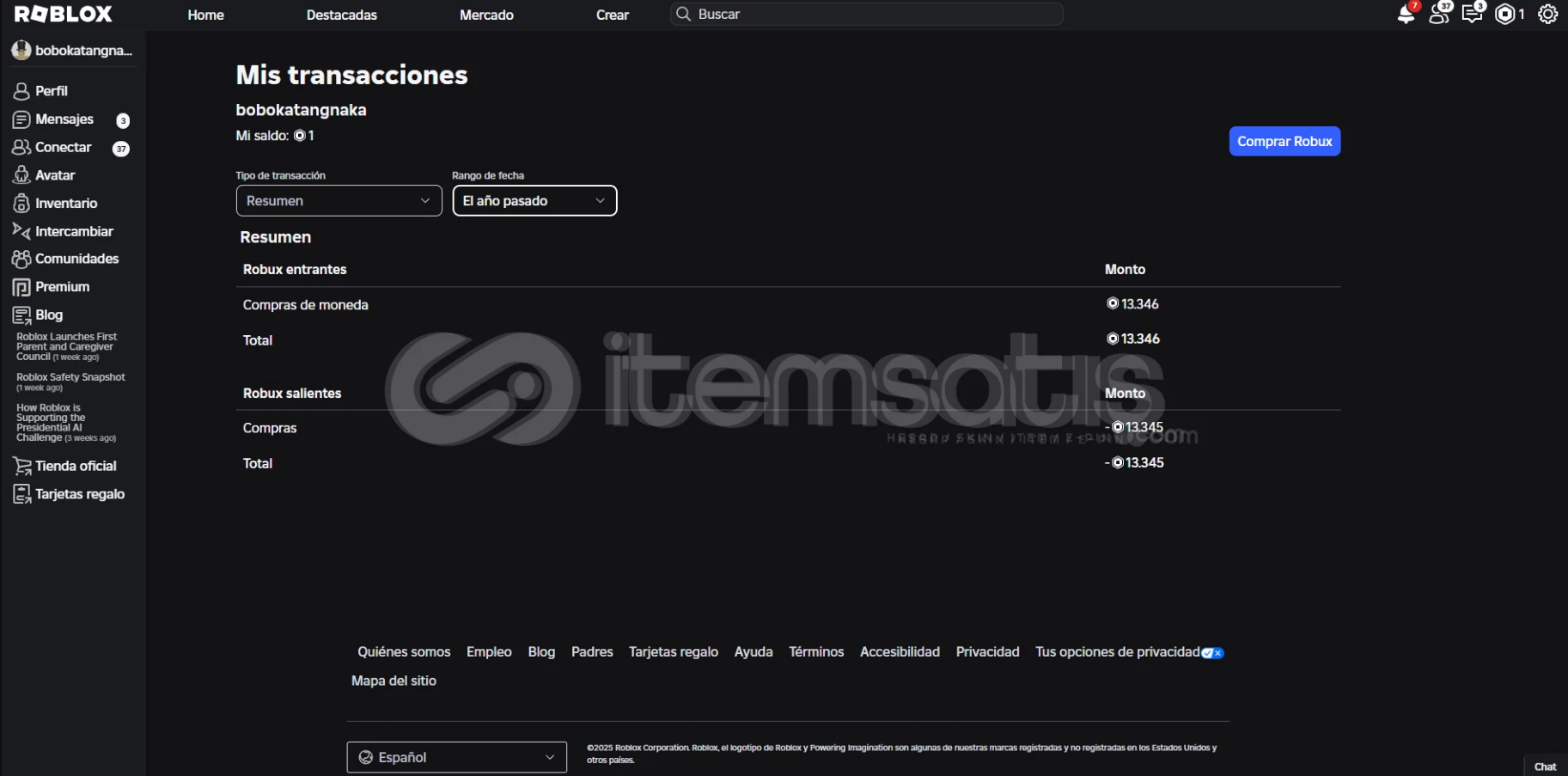Viewport: 1568px width, 776px height.
Task: Open the Mercado tab
Action: (486, 15)
